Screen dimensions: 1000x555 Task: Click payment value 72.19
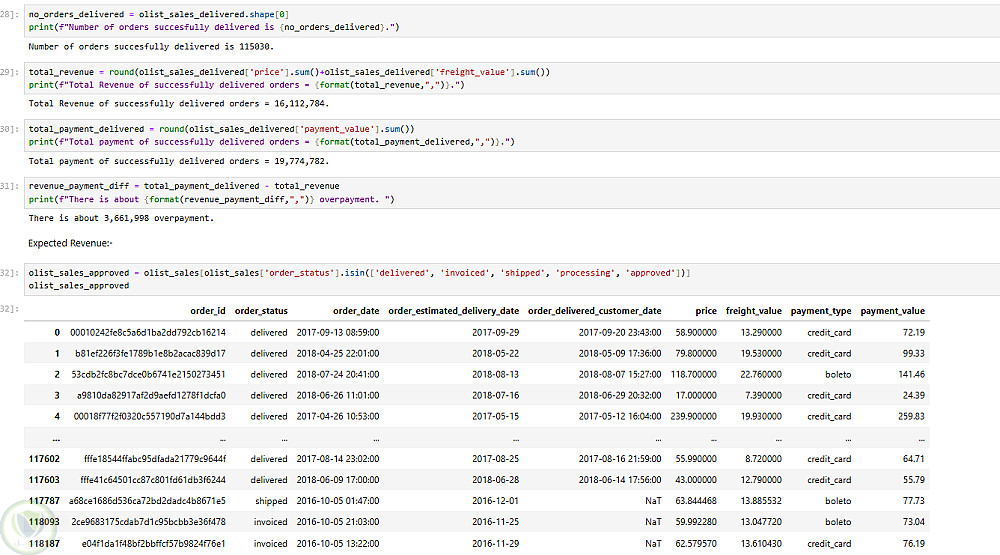(x=913, y=332)
